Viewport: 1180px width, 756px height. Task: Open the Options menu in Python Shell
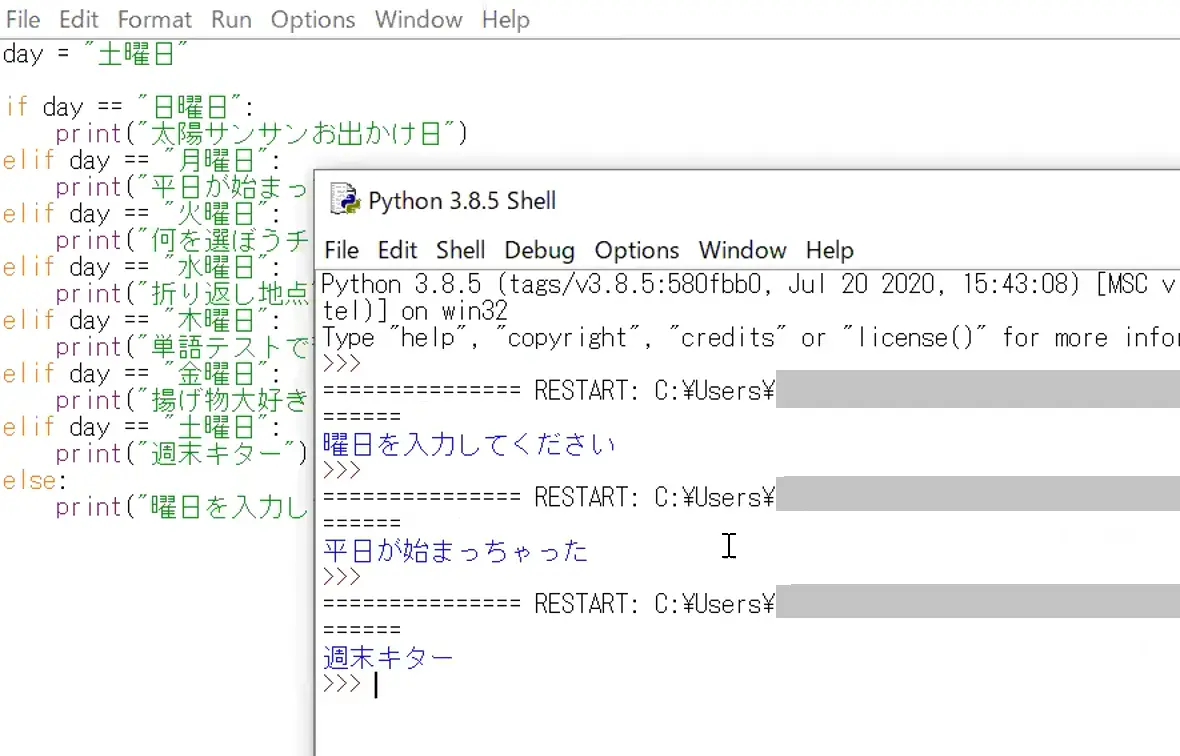[636, 250]
